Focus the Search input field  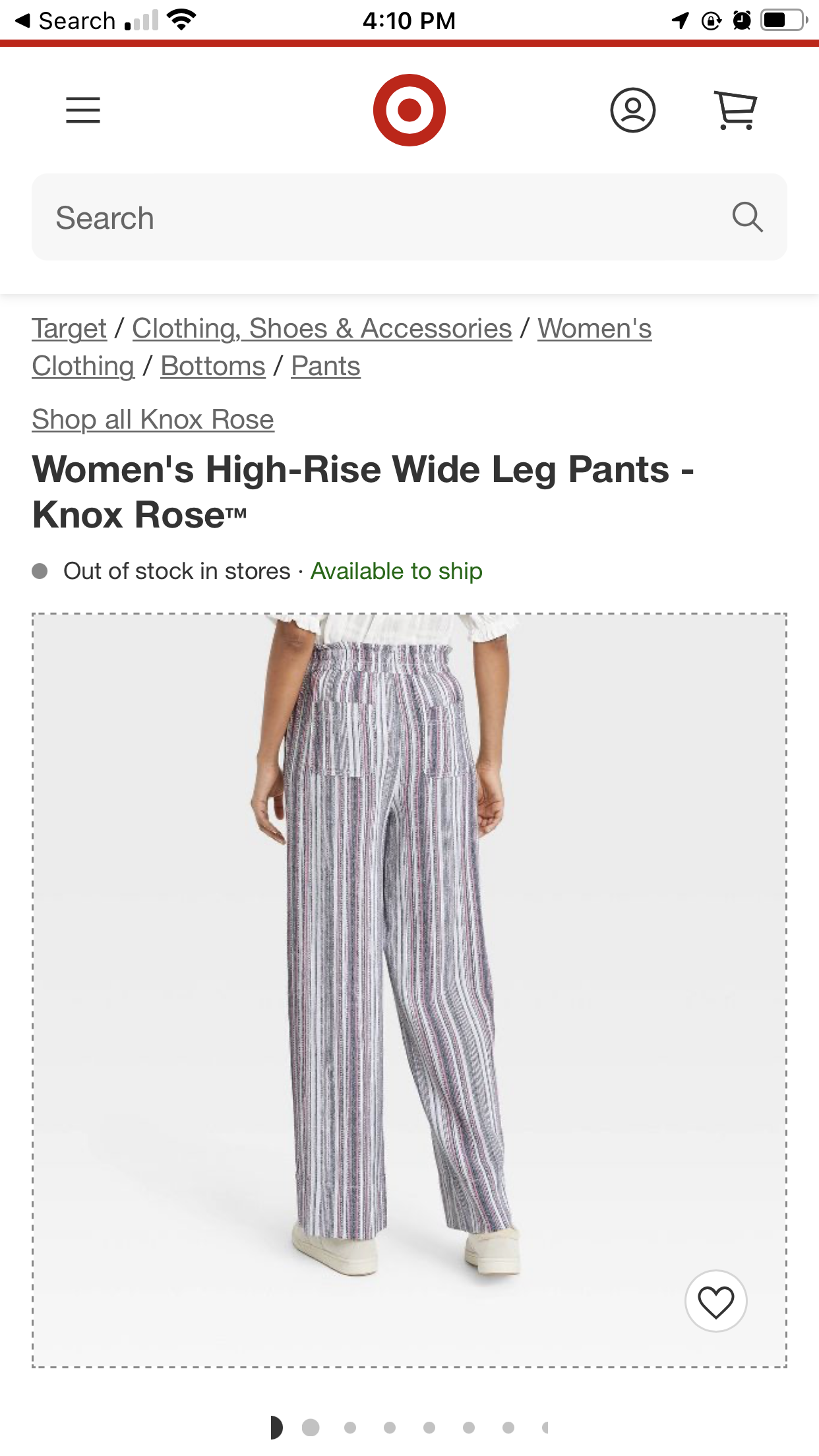pos(409,217)
